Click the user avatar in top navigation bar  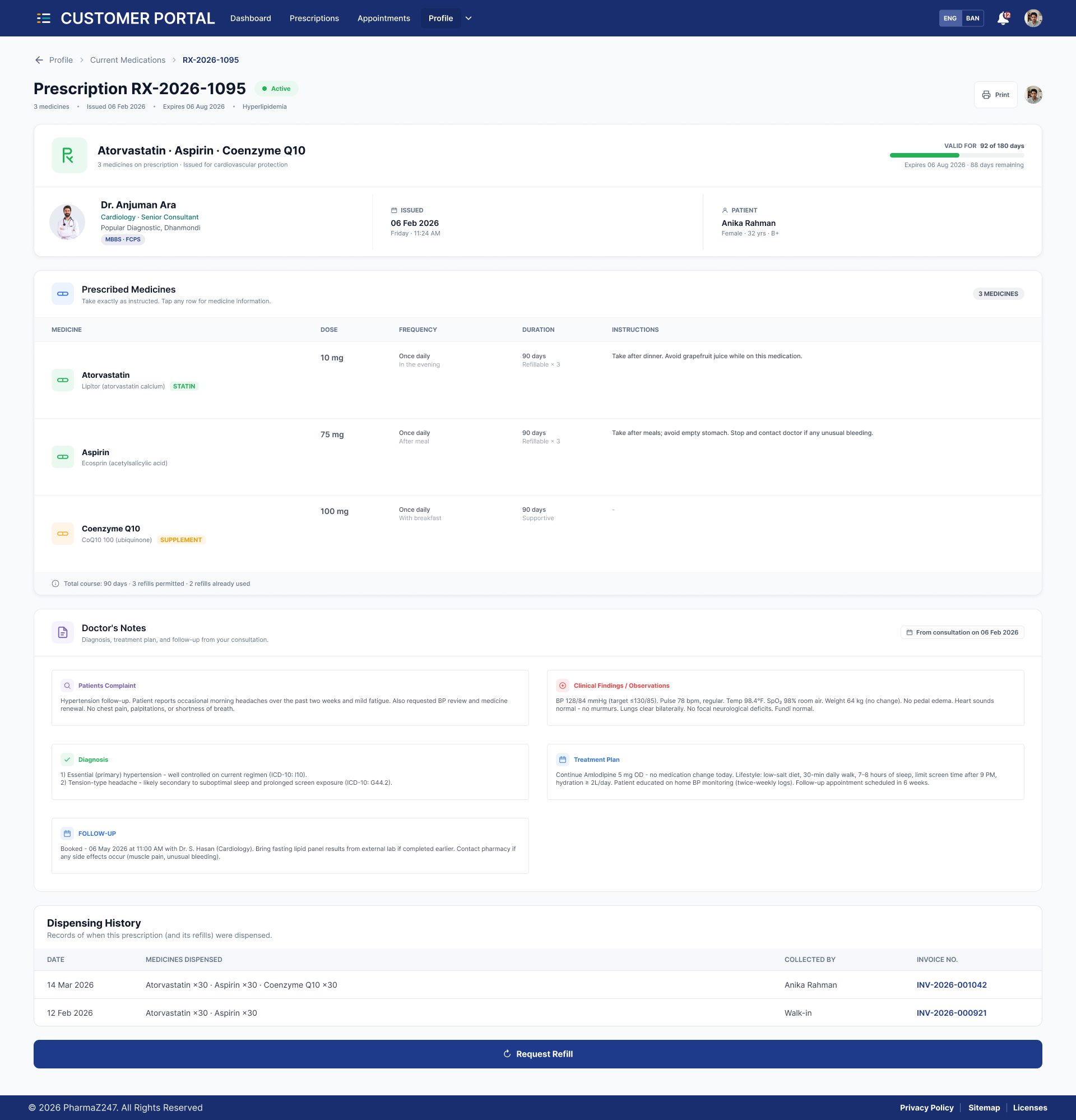(1033, 18)
